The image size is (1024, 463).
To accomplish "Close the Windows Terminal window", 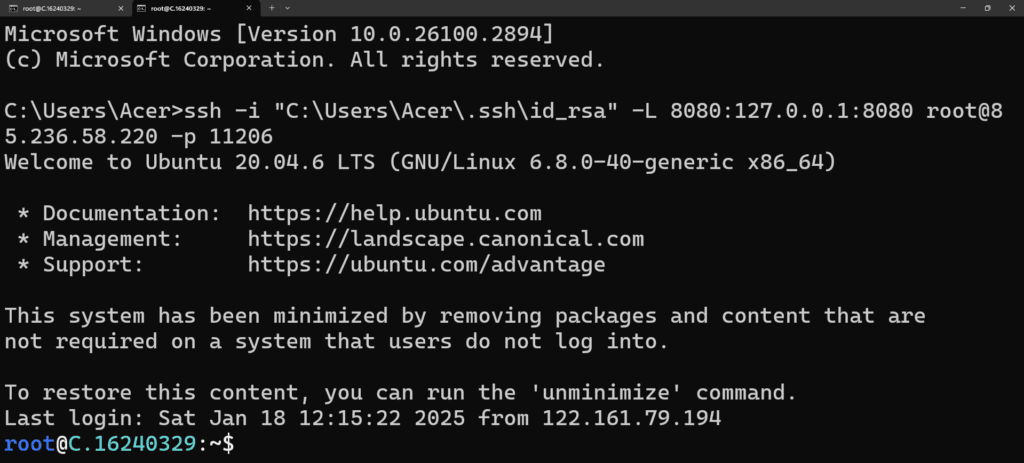I will (x=1011, y=8).
